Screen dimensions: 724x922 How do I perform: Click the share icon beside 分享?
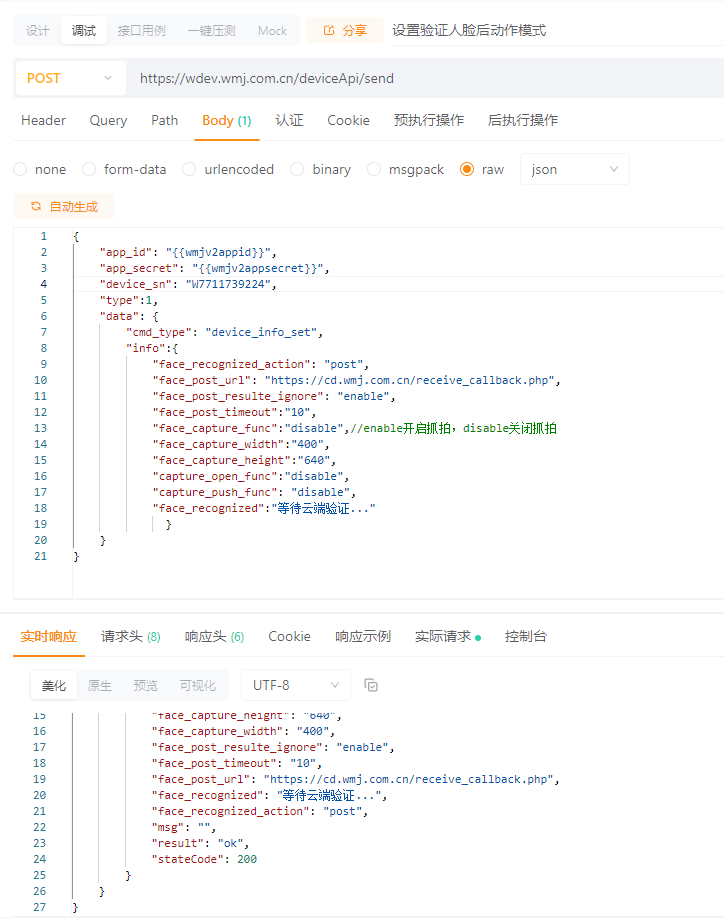[x=328, y=31]
